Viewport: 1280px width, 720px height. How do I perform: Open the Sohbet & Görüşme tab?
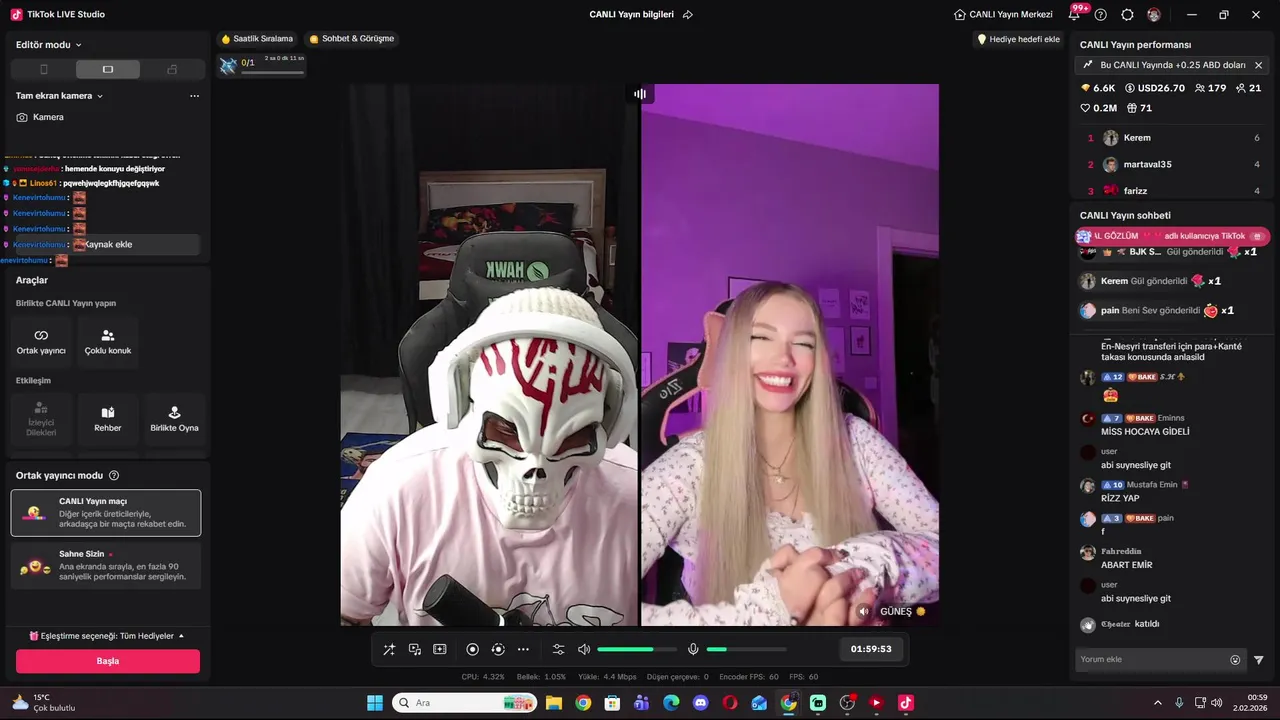point(352,39)
